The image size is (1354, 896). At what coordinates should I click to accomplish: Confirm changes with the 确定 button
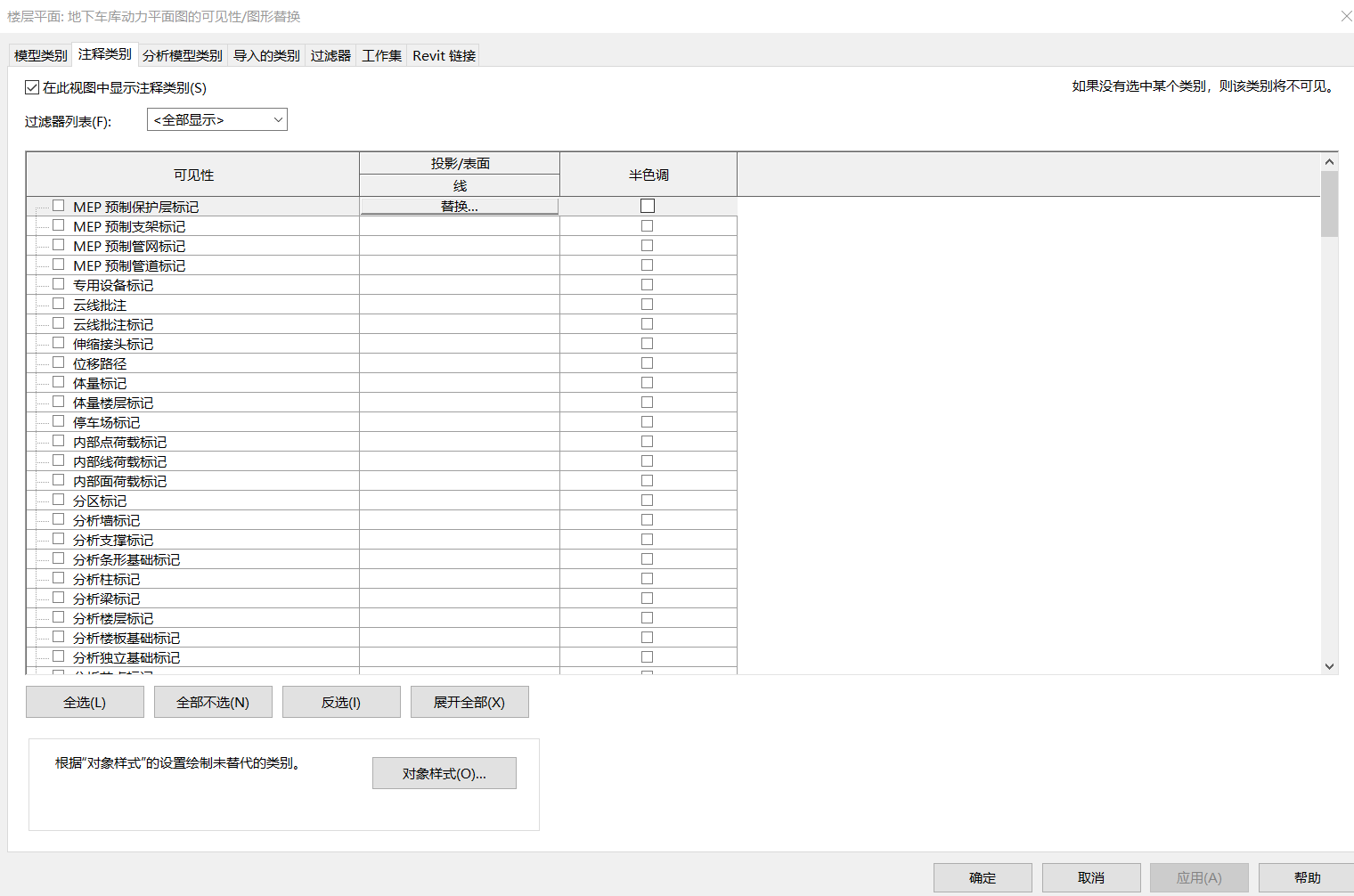983,877
